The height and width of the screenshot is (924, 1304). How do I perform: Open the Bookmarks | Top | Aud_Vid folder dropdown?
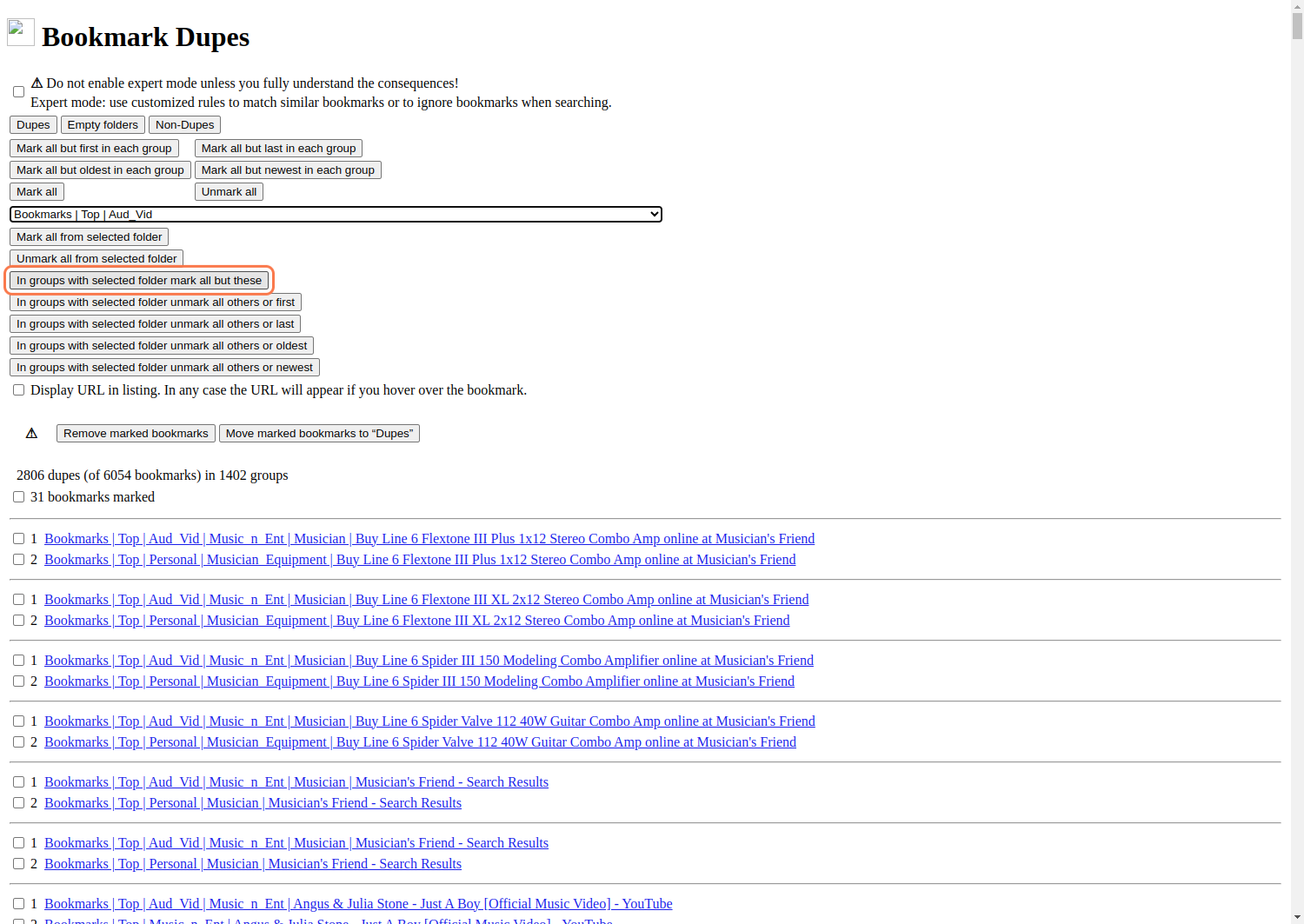coord(336,215)
